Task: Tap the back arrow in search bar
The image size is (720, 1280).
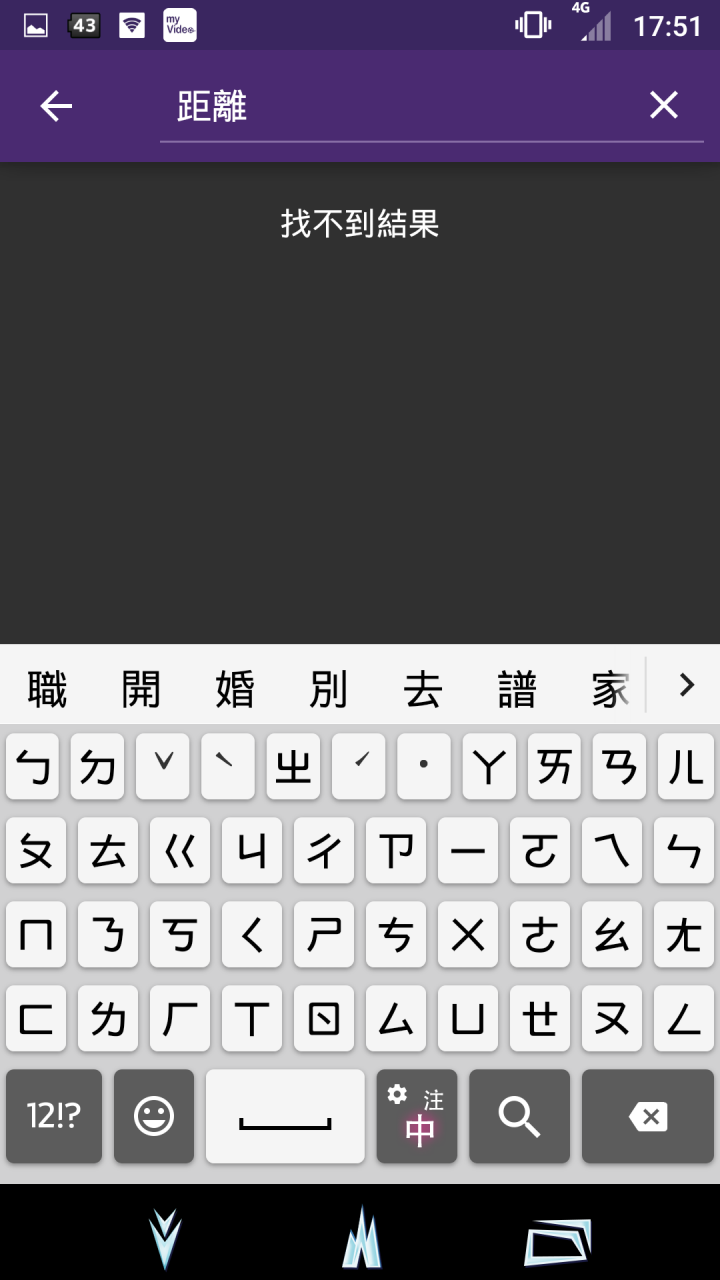Action: tap(56, 106)
